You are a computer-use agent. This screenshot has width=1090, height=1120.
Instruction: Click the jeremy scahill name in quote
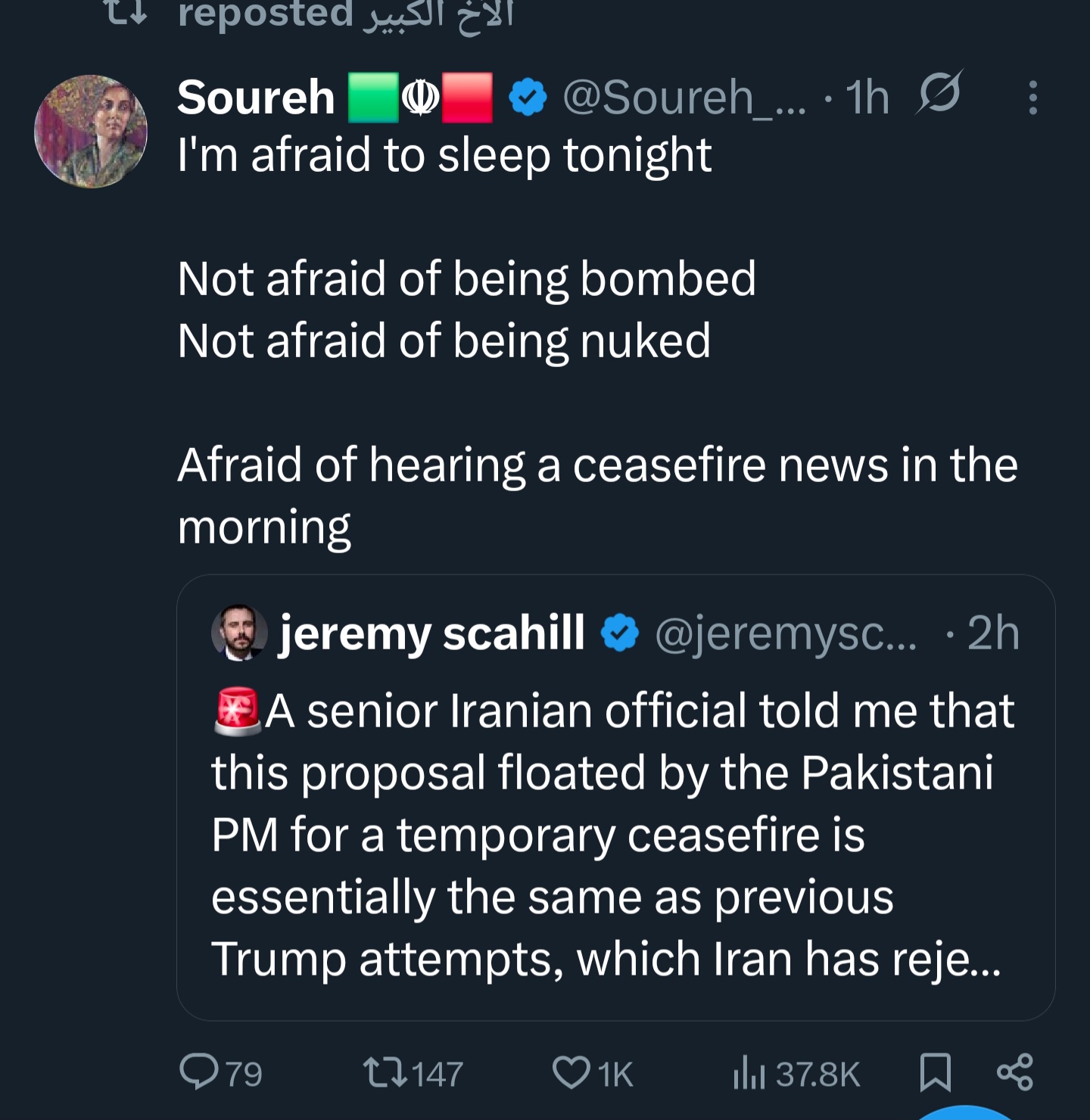pyautogui.click(x=431, y=633)
